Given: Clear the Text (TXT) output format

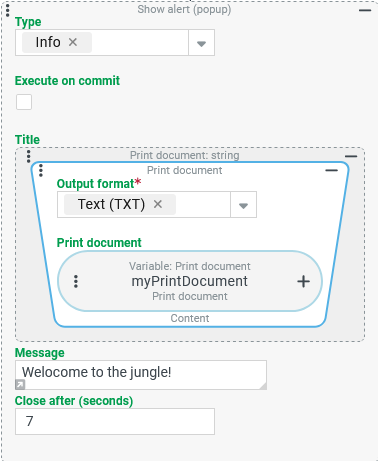Looking at the screenshot, I should click(158, 204).
